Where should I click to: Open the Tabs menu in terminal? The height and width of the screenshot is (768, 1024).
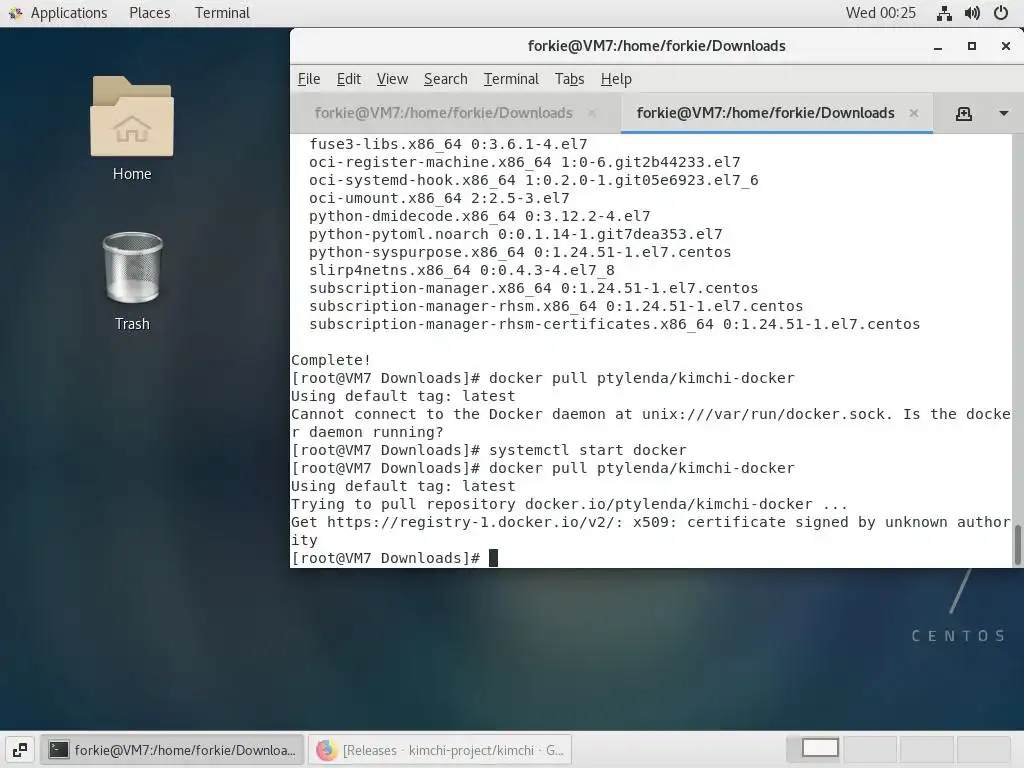pos(569,79)
